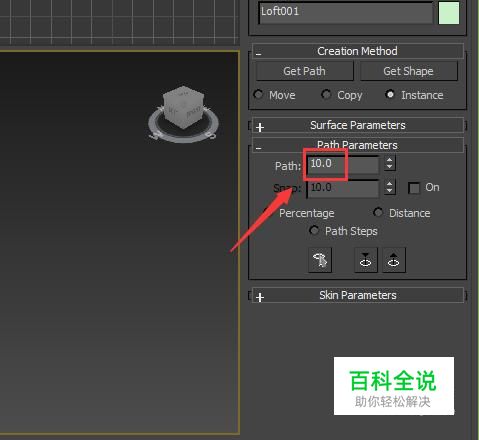Screen dimensions: 479x440
Task: Select the Instance radio button
Action: [x=390, y=95]
